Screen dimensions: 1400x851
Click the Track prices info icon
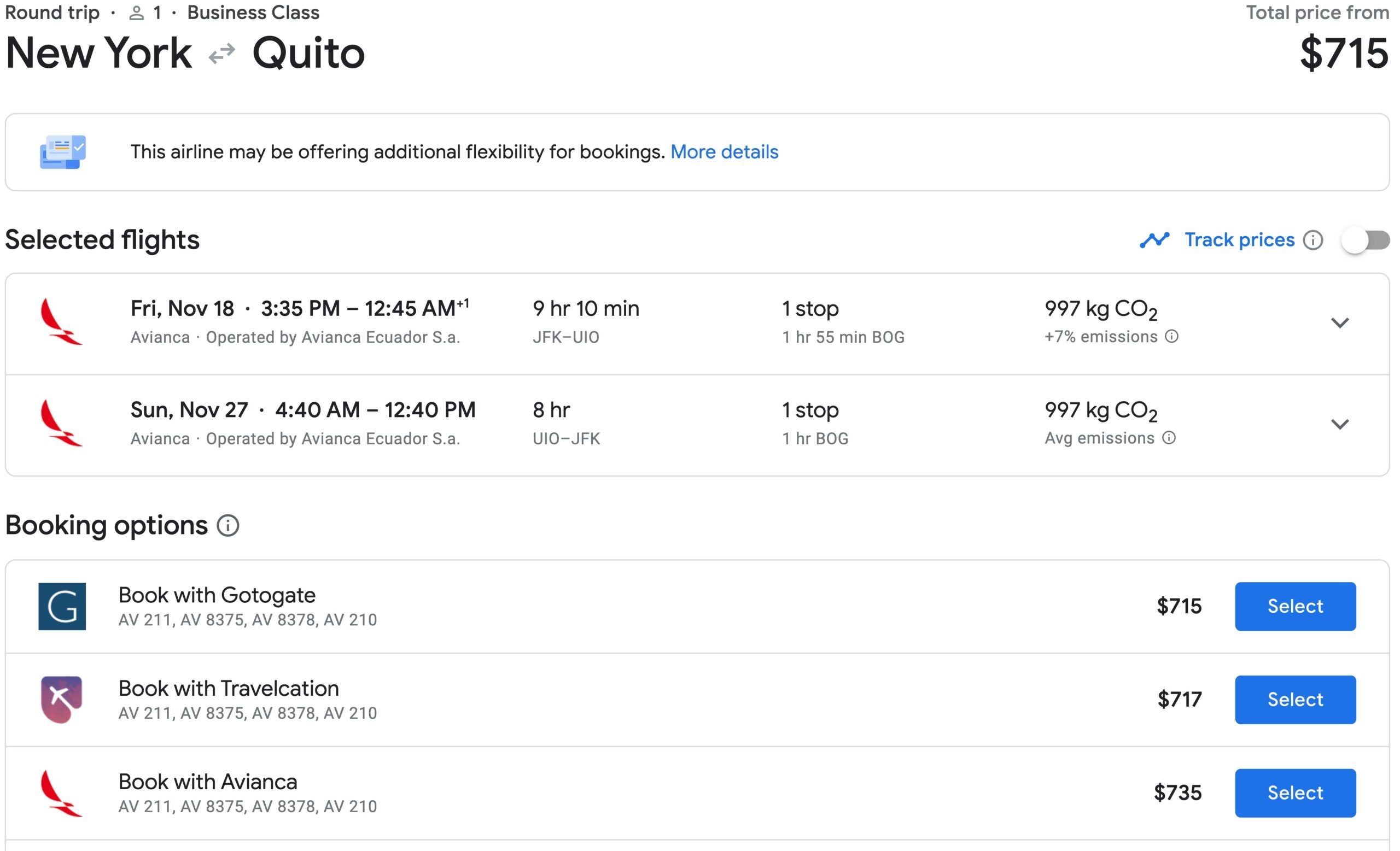1312,240
